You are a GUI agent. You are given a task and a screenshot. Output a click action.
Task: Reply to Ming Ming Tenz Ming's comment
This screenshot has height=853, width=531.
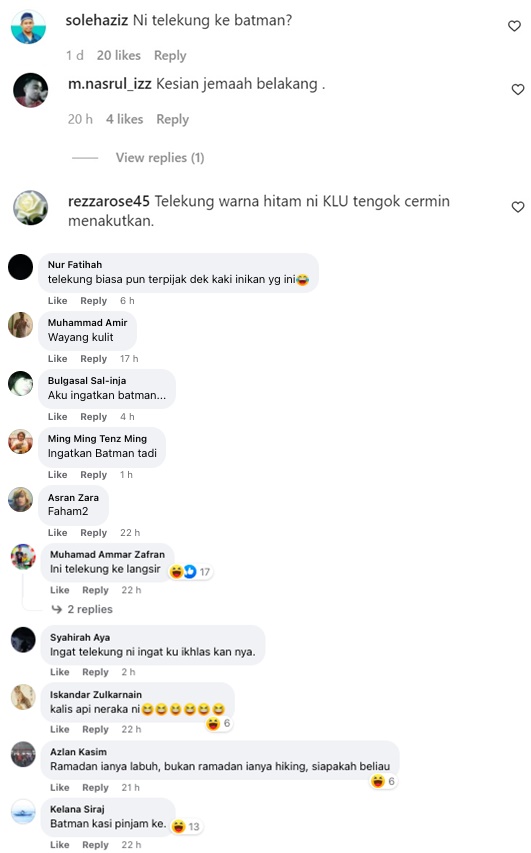pos(94,475)
